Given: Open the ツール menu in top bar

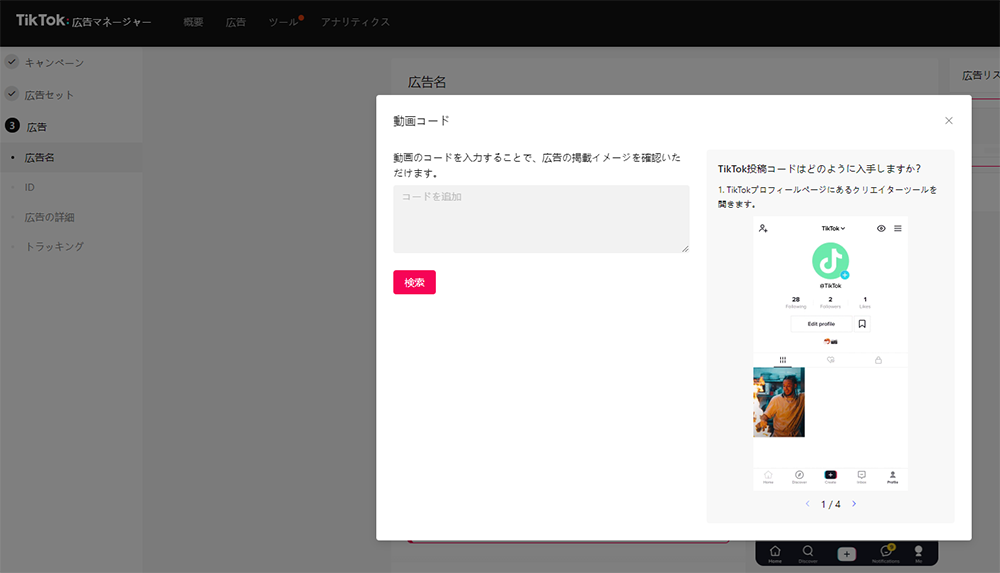Looking at the screenshot, I should click(x=284, y=22).
